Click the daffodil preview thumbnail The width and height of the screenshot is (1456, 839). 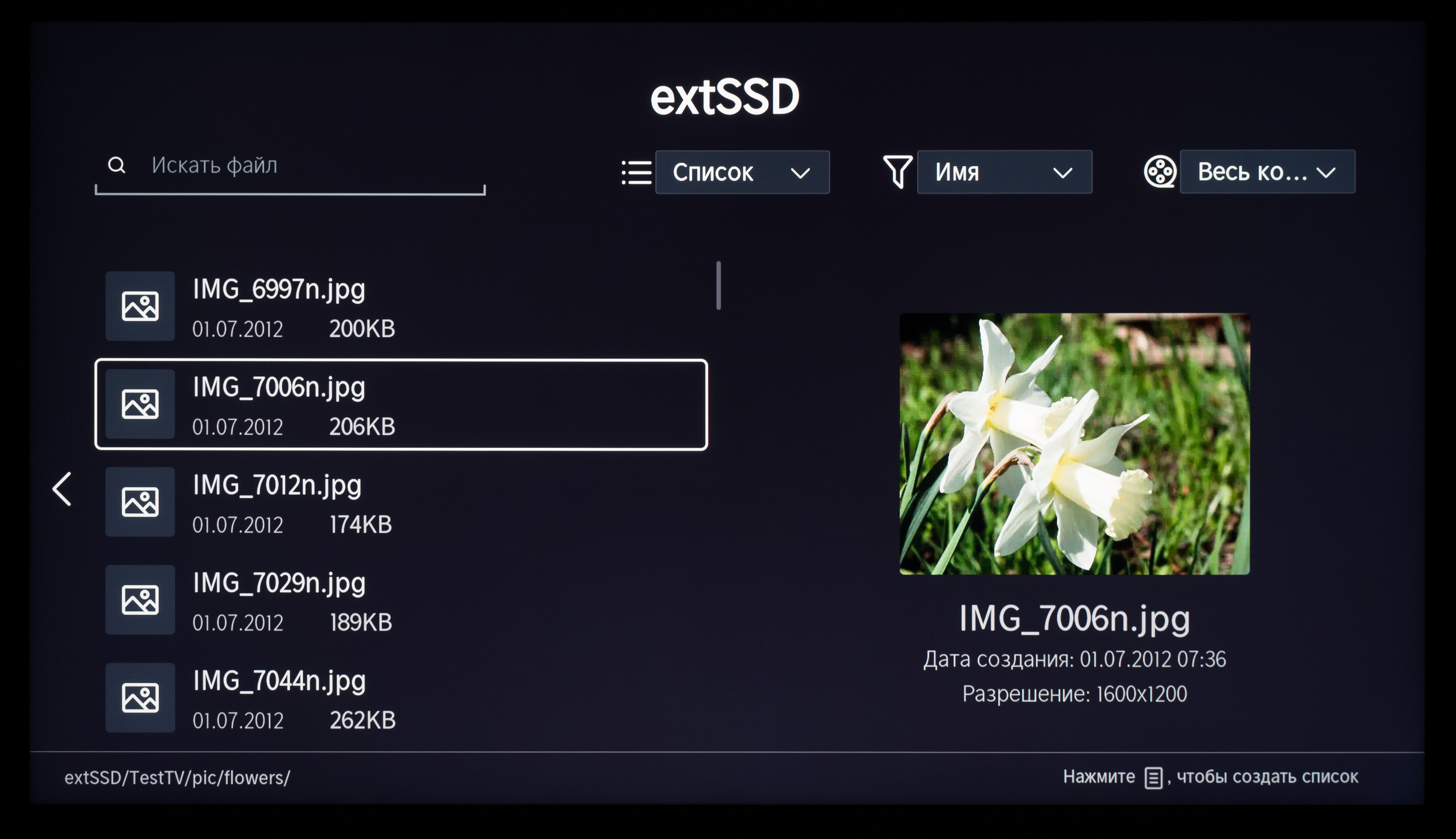[1074, 444]
